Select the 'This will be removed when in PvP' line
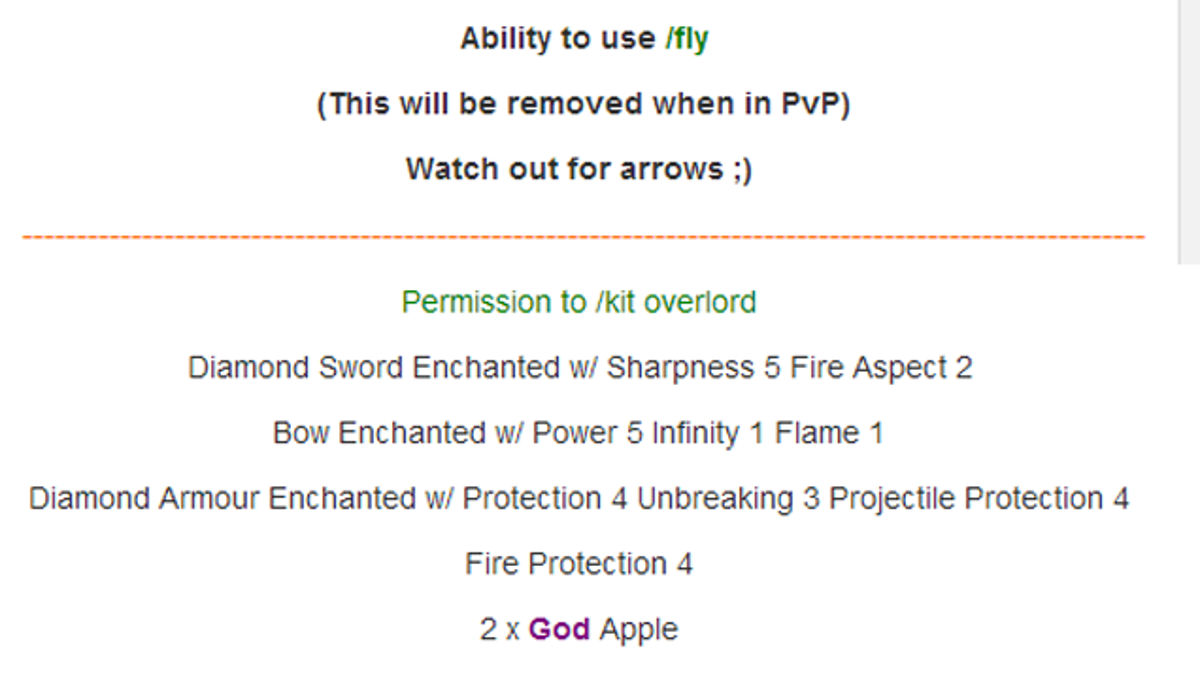1200x675 pixels. 584,104
